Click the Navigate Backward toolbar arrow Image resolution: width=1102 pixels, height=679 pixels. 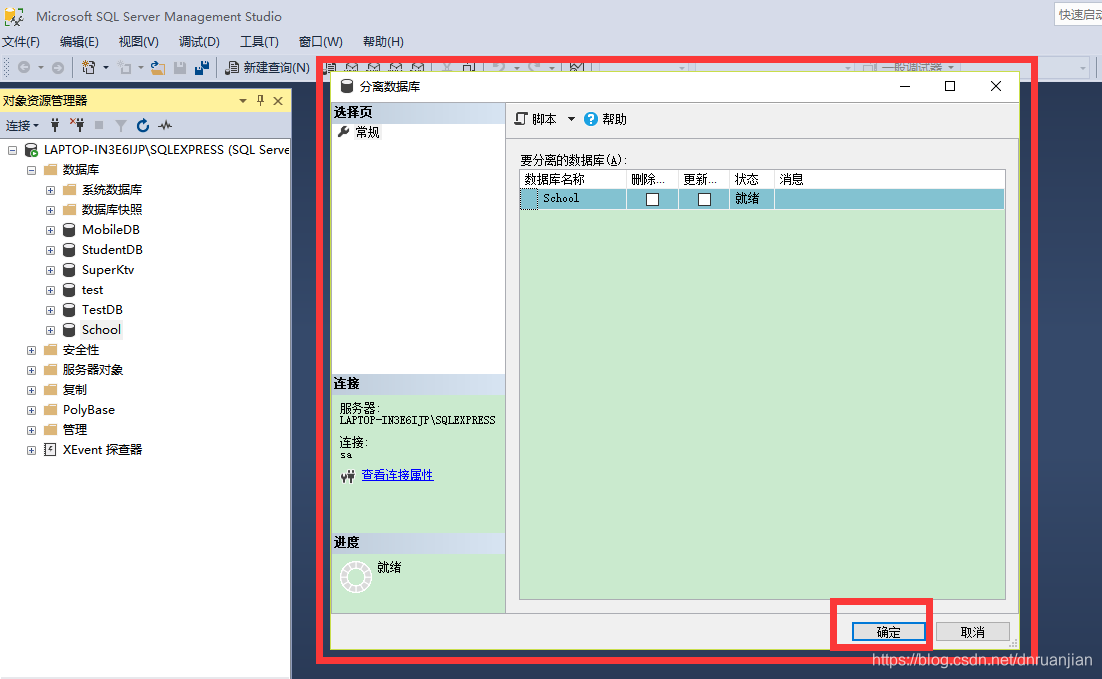[x=24, y=67]
